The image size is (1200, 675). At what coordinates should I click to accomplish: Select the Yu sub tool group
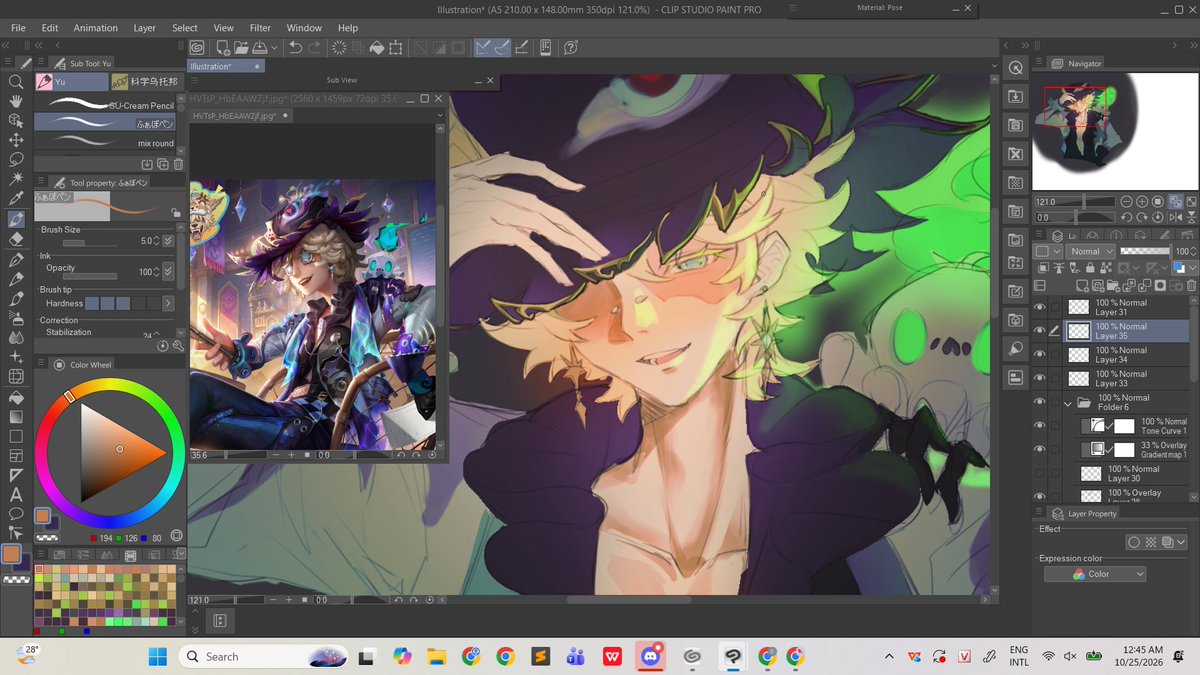click(71, 82)
